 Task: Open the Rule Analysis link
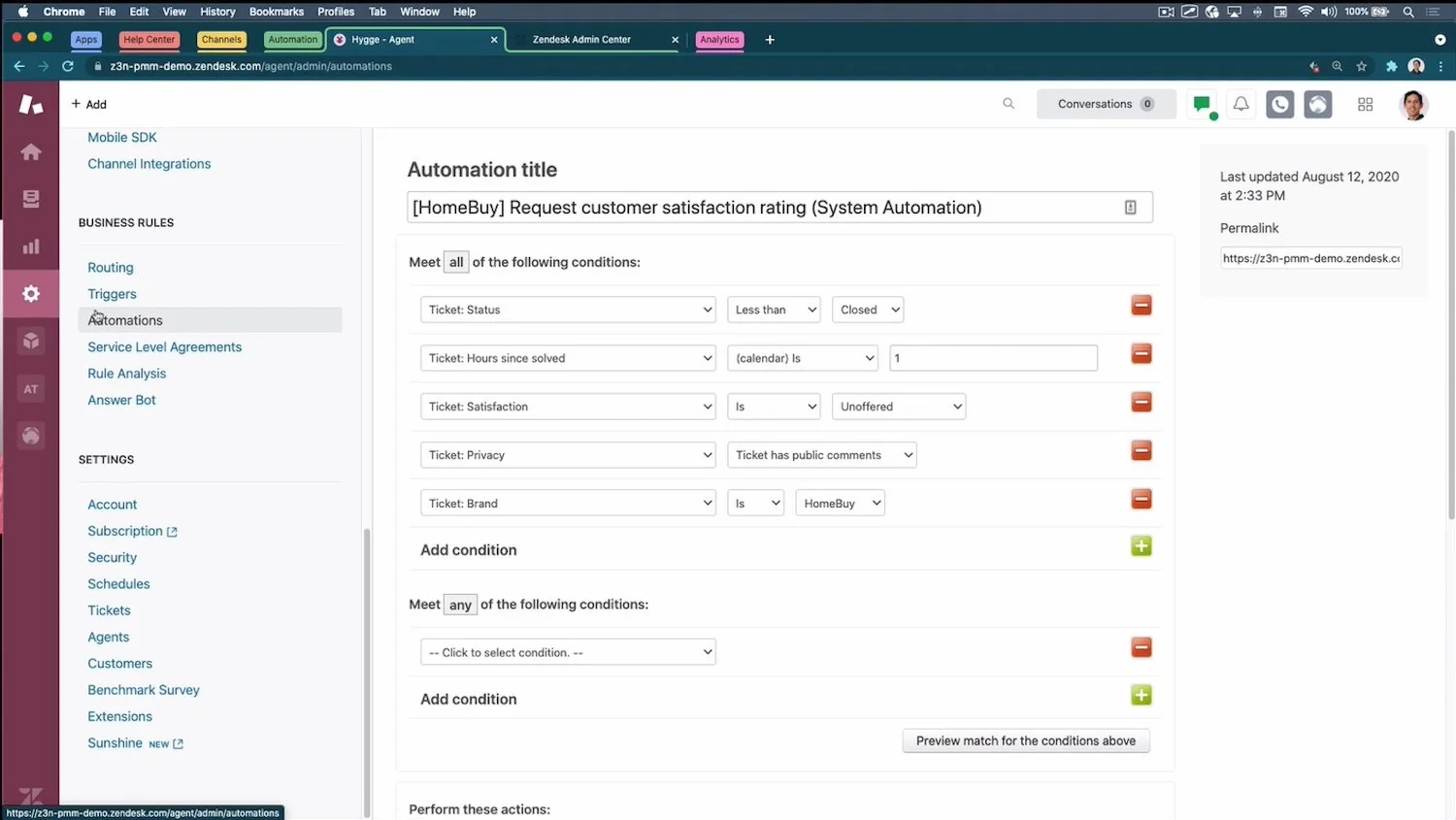click(x=127, y=374)
